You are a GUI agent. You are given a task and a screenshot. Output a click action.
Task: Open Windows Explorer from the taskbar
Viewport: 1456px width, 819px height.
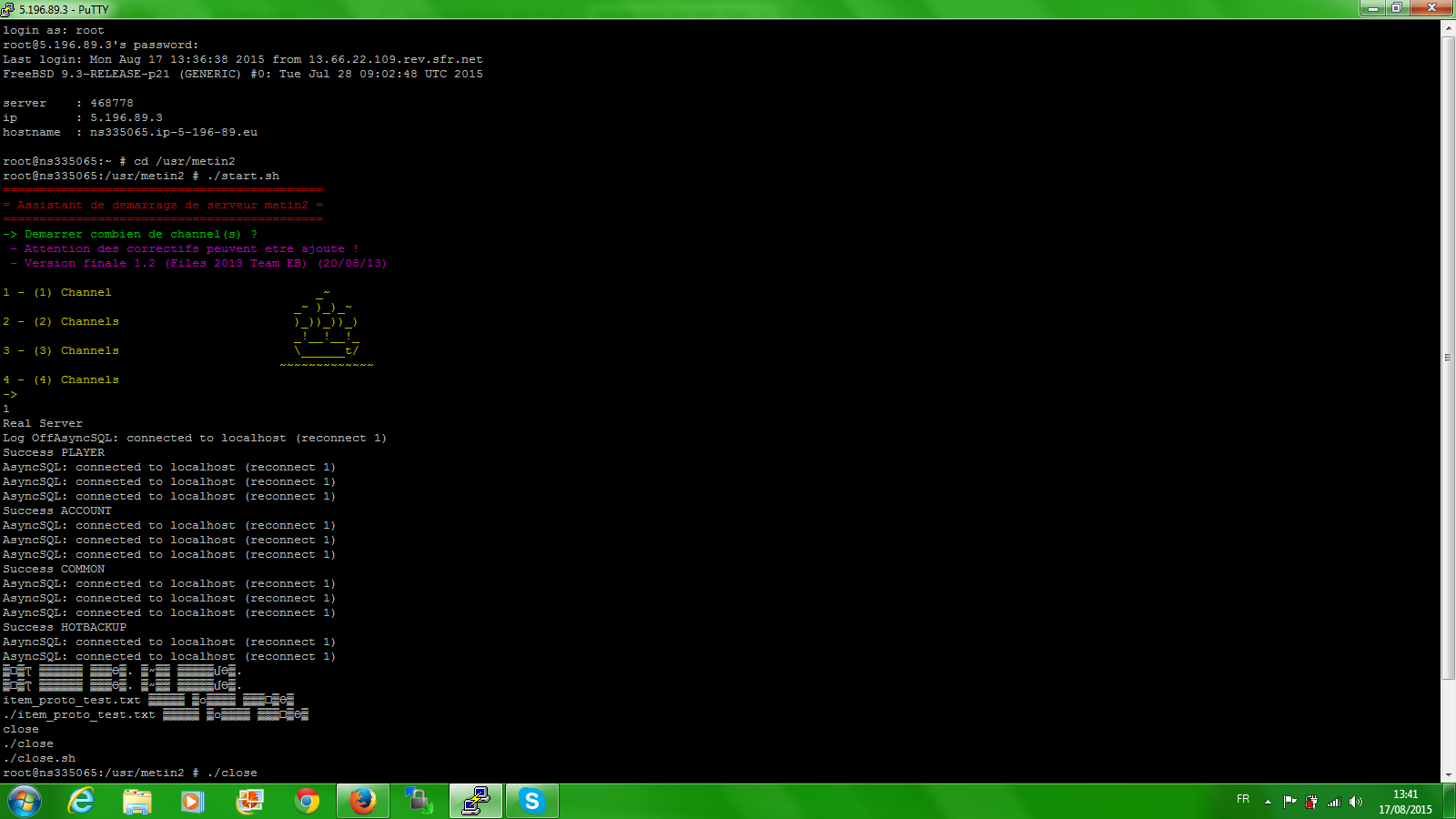pos(137,802)
